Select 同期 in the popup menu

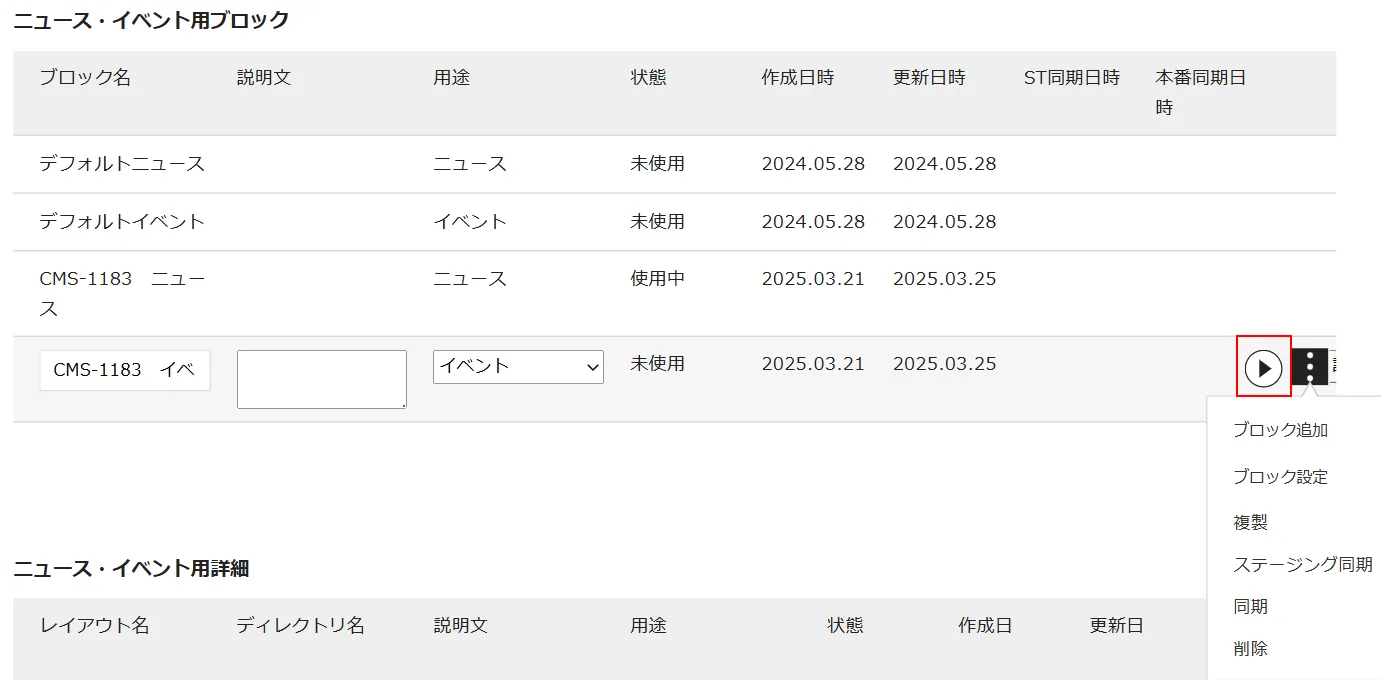[1250, 606]
